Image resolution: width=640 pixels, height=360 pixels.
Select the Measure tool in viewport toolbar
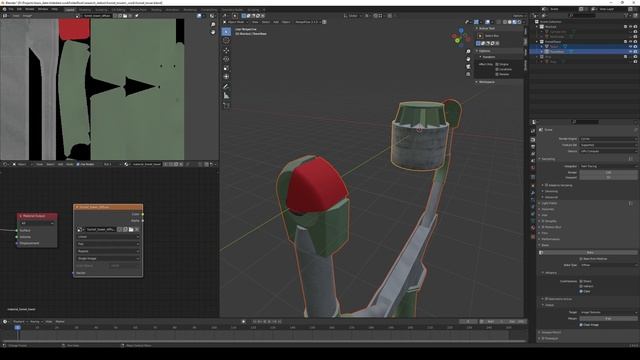click(226, 96)
